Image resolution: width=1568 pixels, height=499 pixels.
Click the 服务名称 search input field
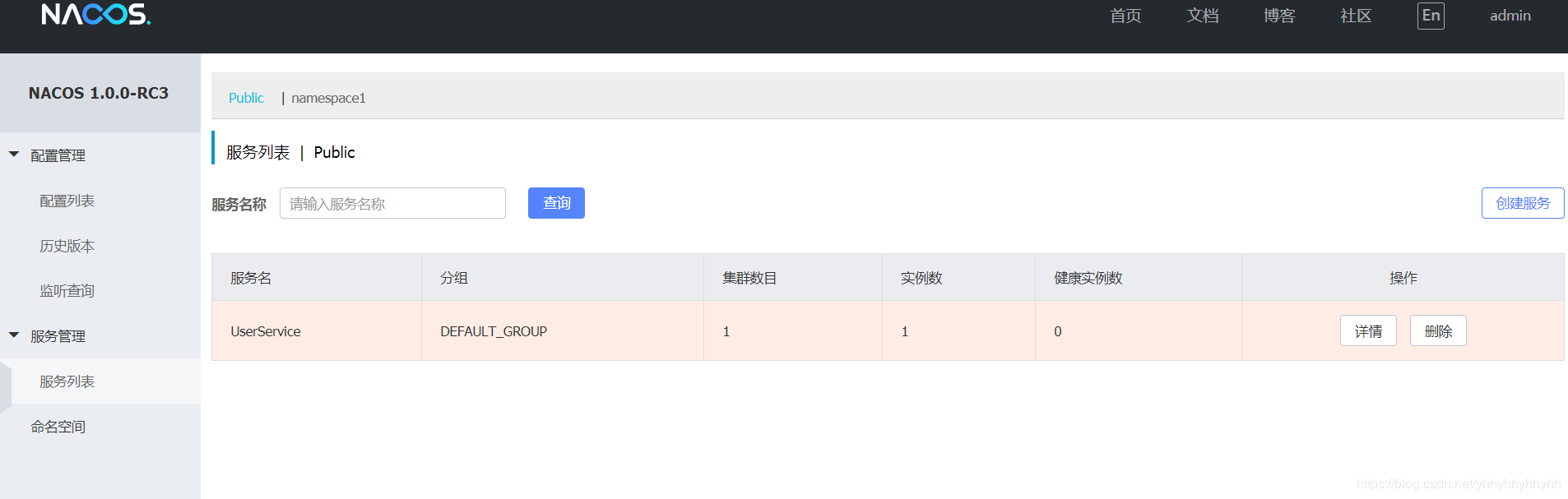click(392, 203)
